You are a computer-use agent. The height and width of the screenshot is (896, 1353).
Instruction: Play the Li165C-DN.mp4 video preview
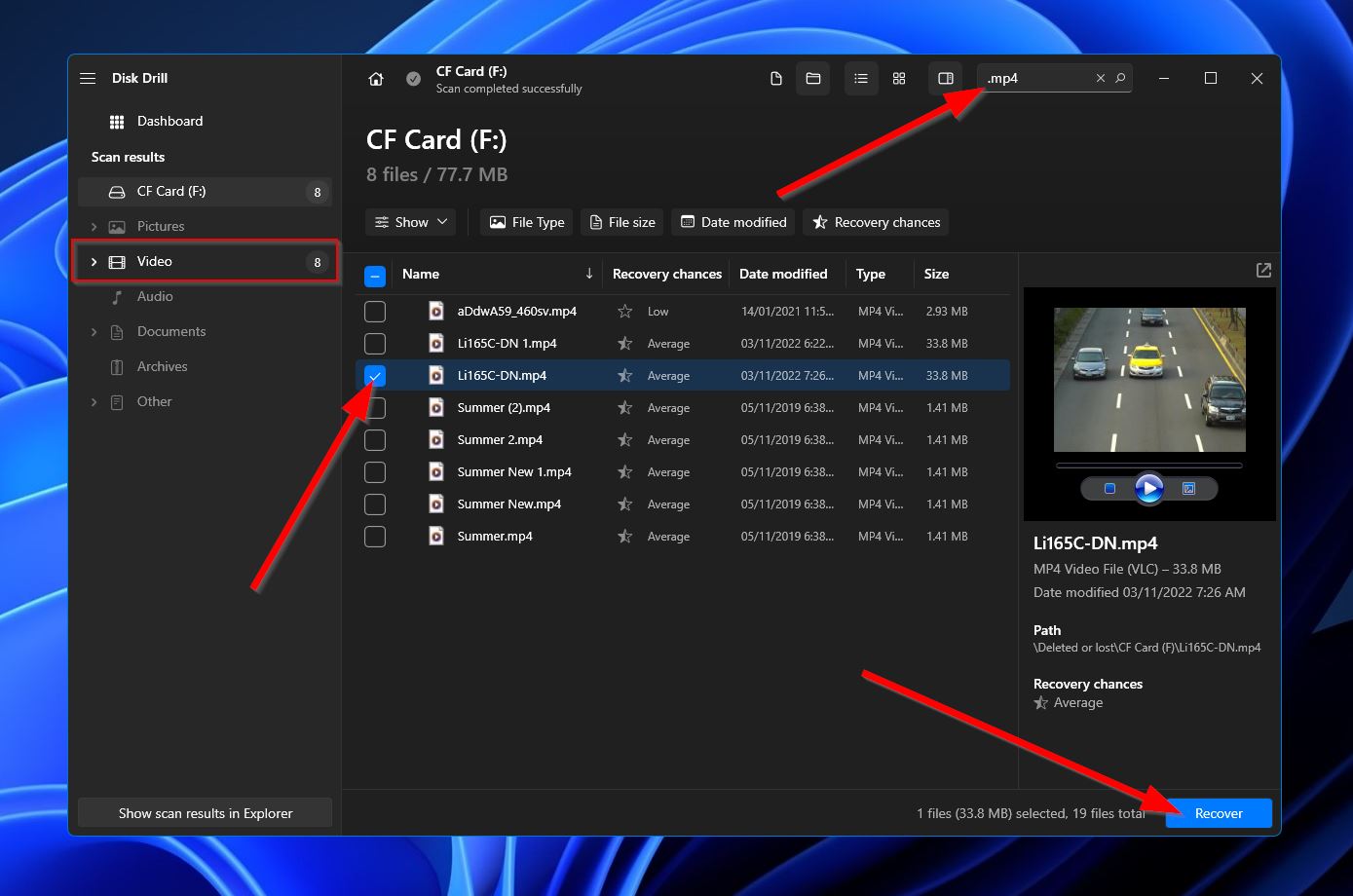point(1149,488)
